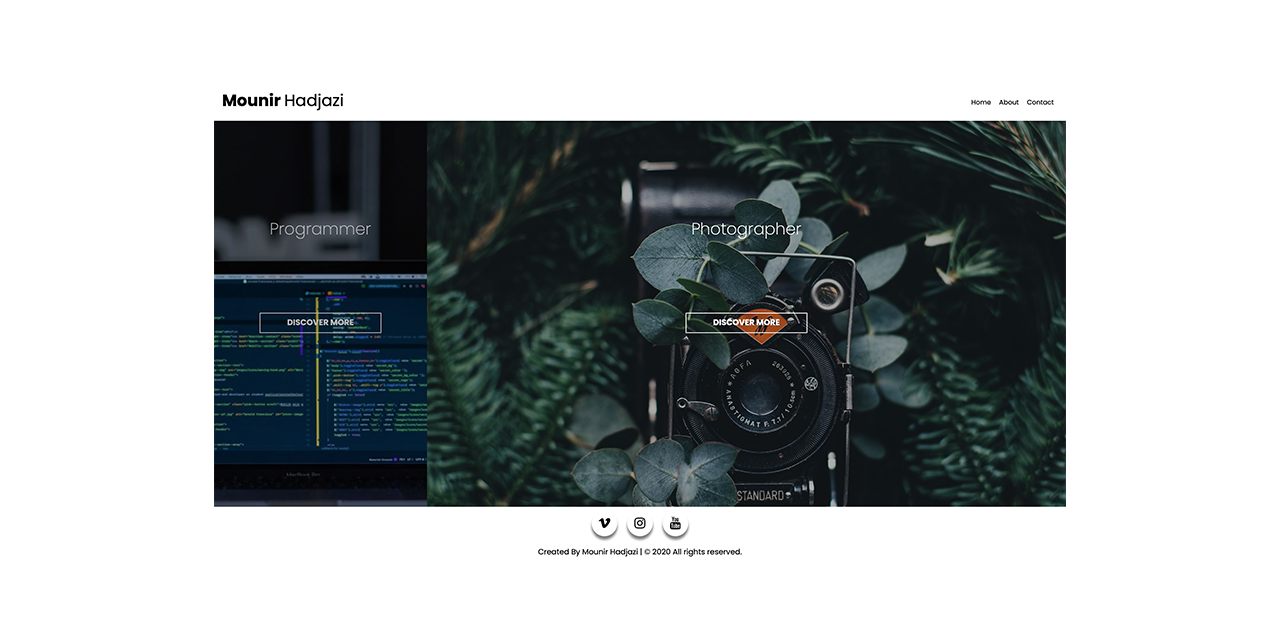Open the About navigation item
1280x640 pixels.
pyautogui.click(x=1008, y=101)
